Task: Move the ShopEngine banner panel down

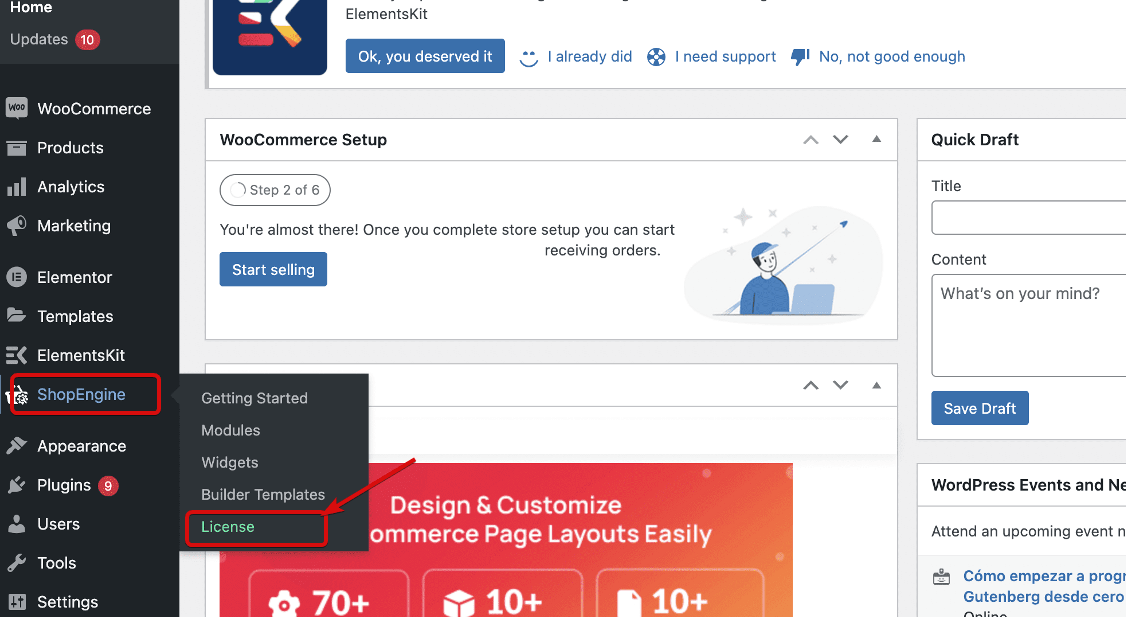Action: (840, 386)
